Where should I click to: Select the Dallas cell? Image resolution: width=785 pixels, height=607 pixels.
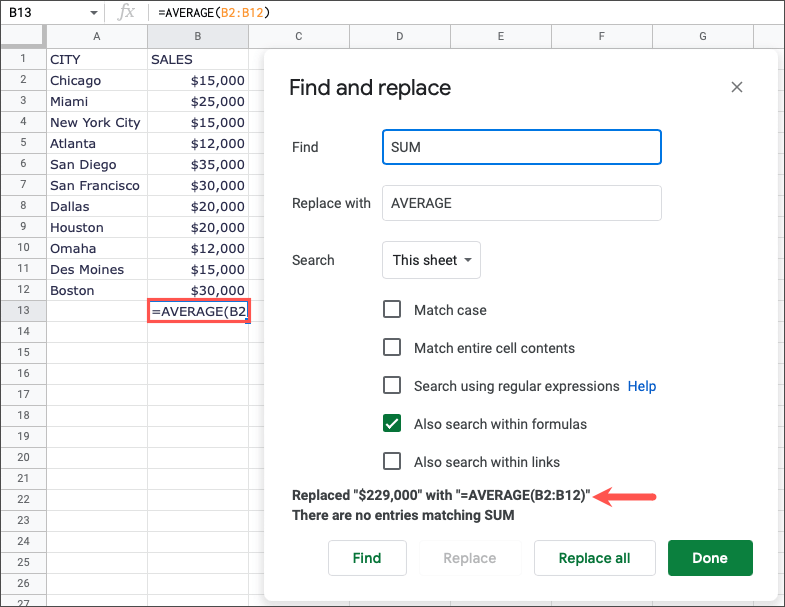click(97, 206)
